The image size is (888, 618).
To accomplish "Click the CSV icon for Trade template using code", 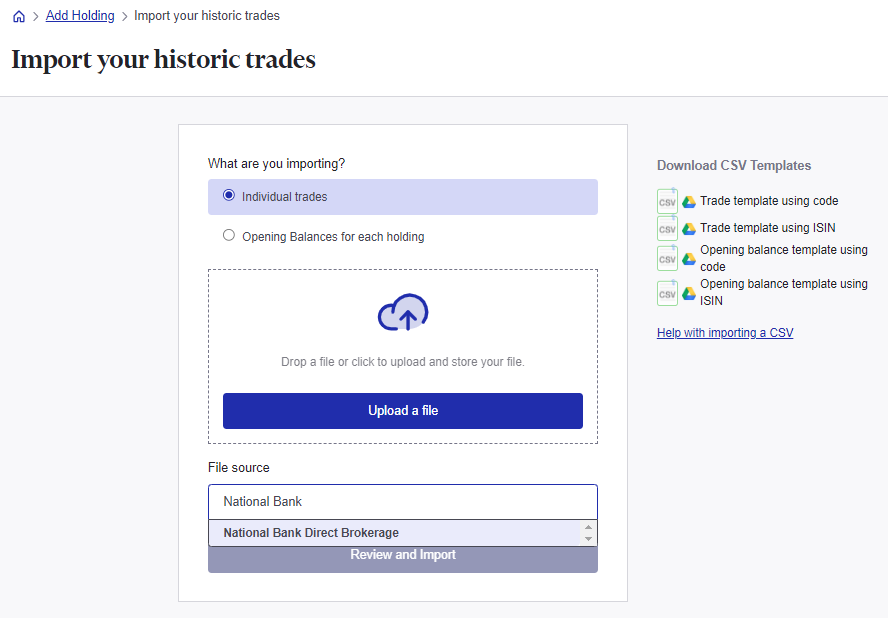I will 667,200.
